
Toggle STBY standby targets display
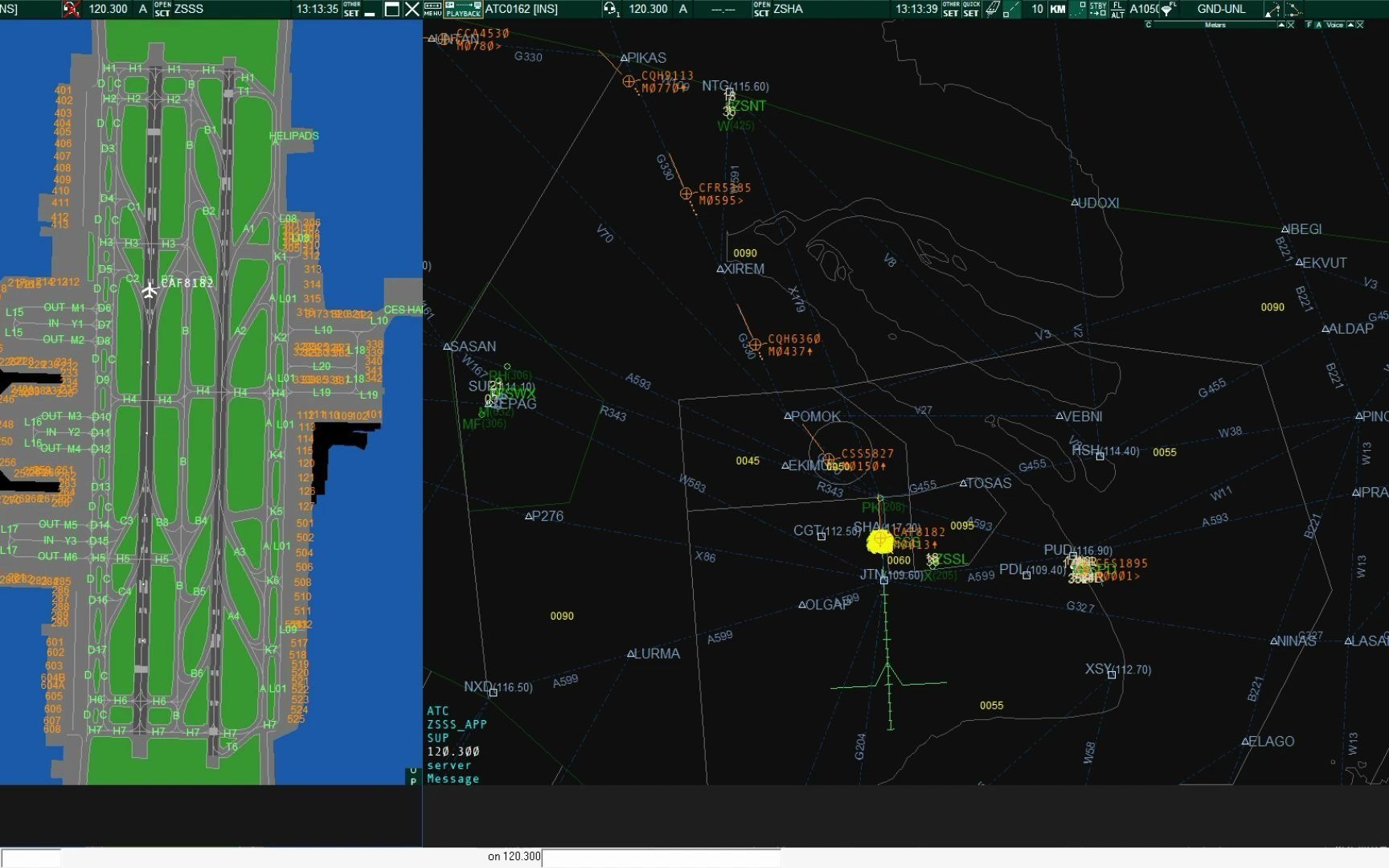click(1098, 9)
